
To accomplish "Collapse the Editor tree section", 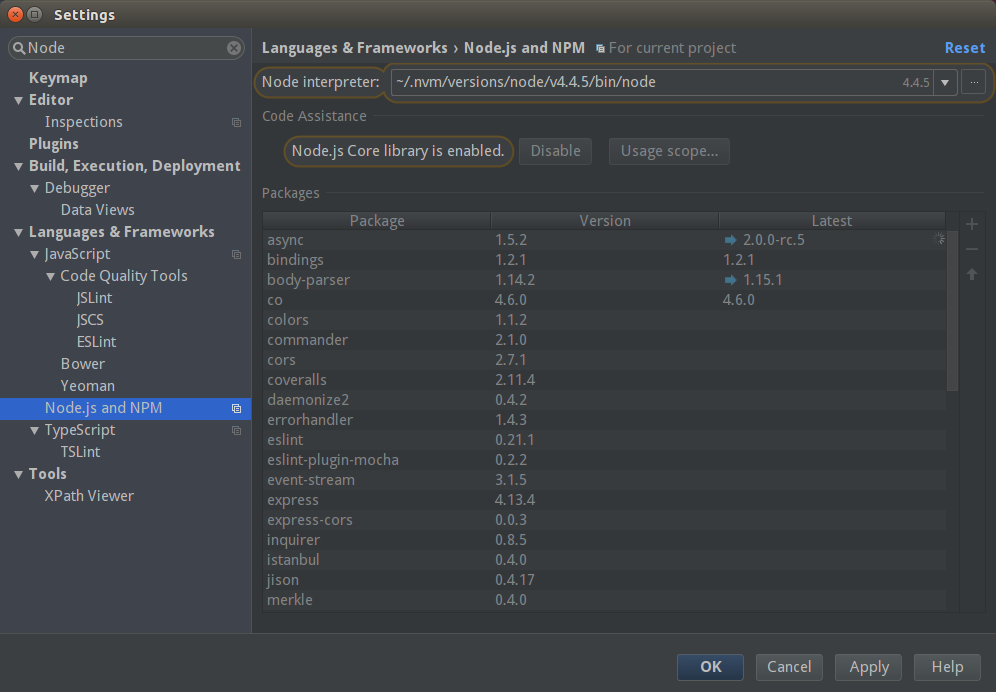I will (18, 100).
